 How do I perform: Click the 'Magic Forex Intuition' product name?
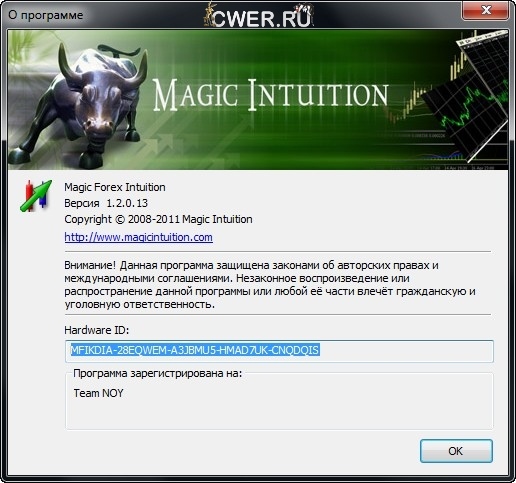coord(115,187)
